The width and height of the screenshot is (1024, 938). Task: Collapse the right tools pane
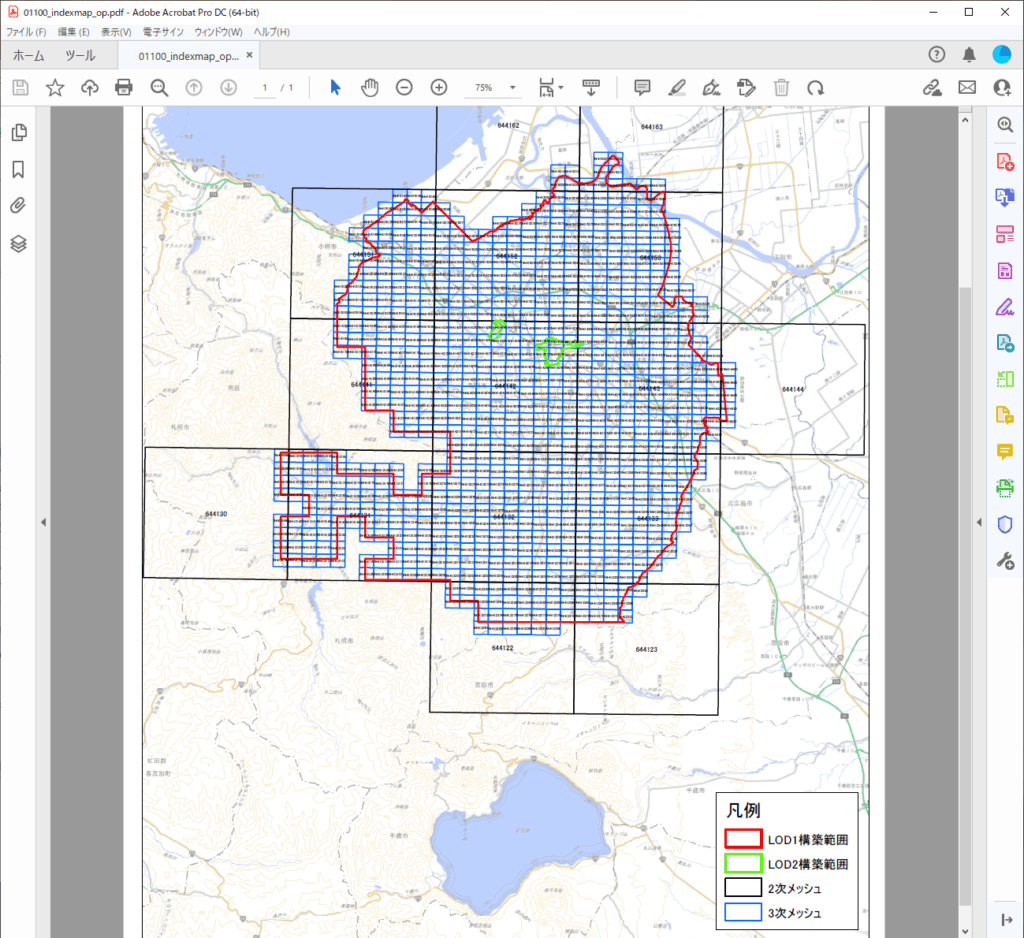point(979,522)
